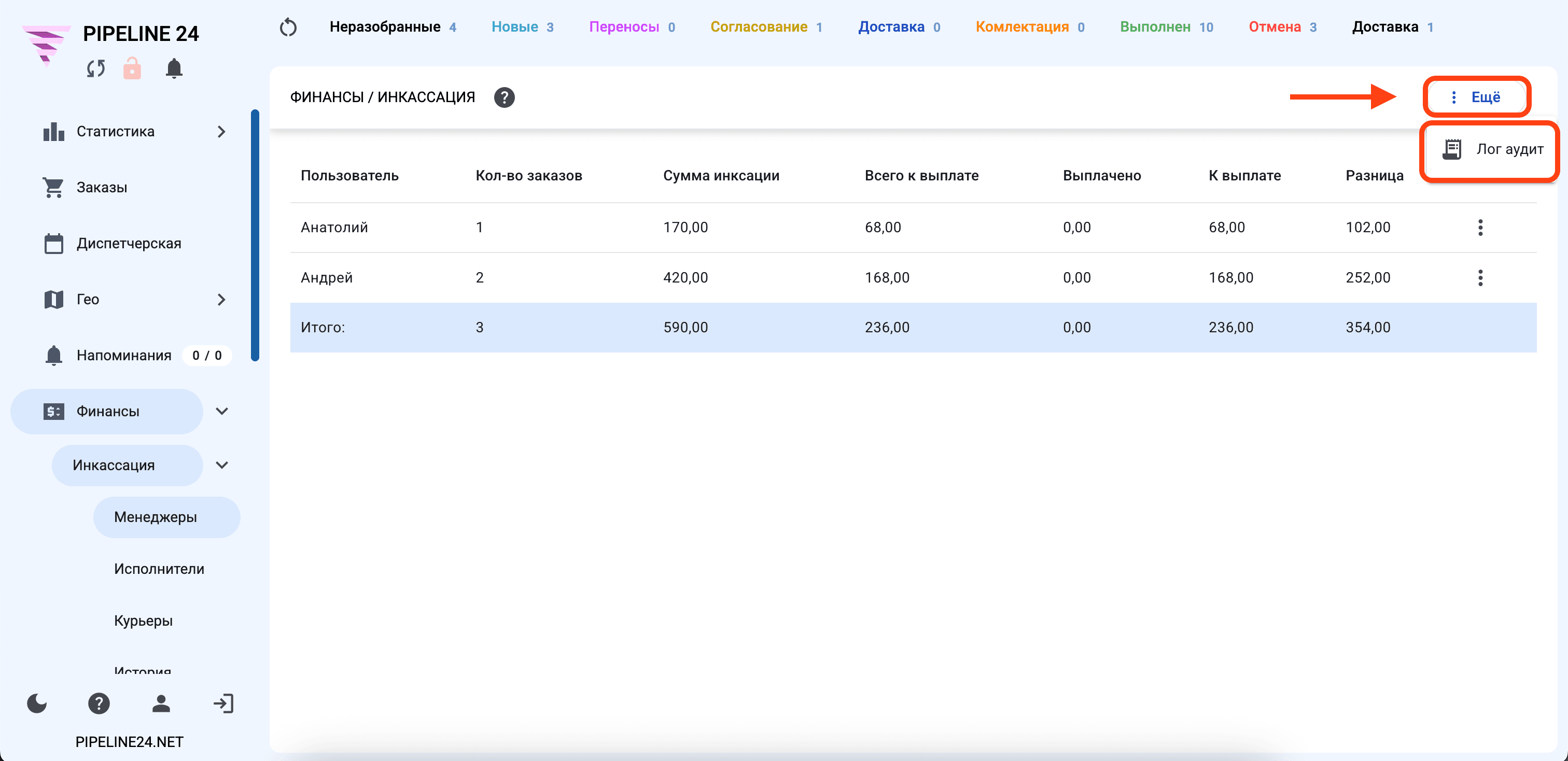
Task: Select Курьеры in the sidebar
Action: coord(143,621)
